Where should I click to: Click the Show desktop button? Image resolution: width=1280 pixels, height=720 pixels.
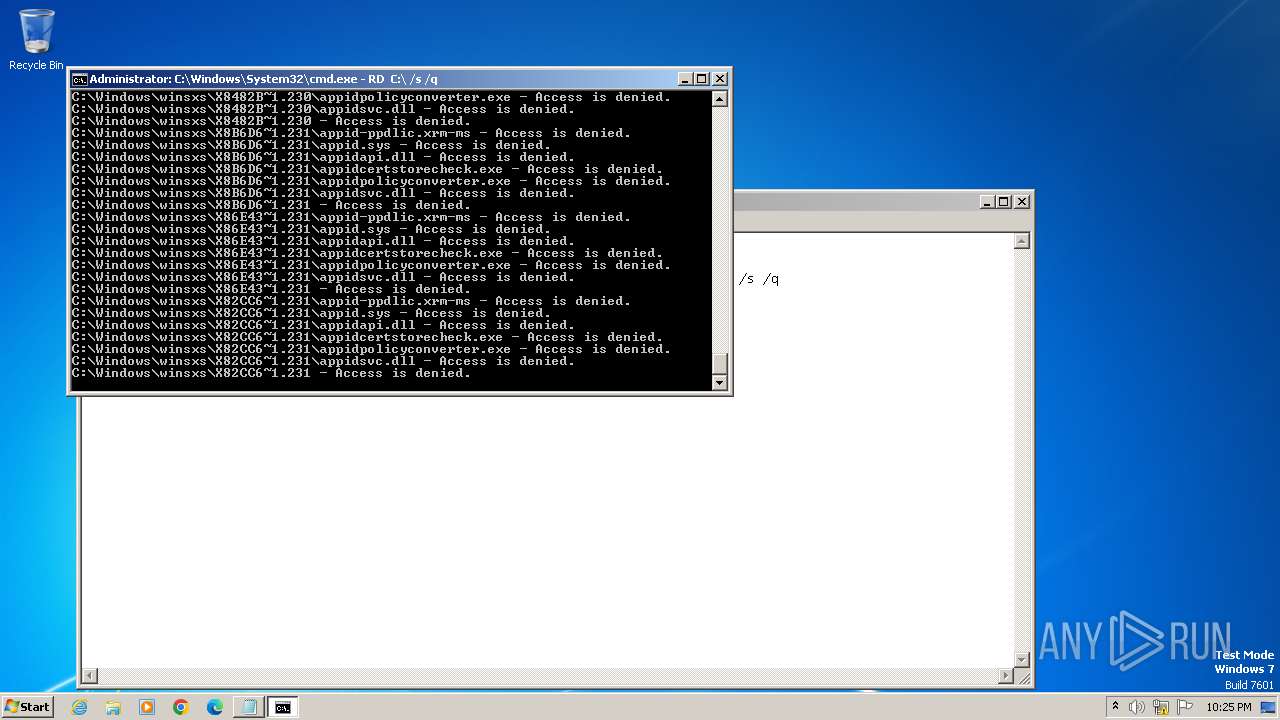click(x=1268, y=707)
